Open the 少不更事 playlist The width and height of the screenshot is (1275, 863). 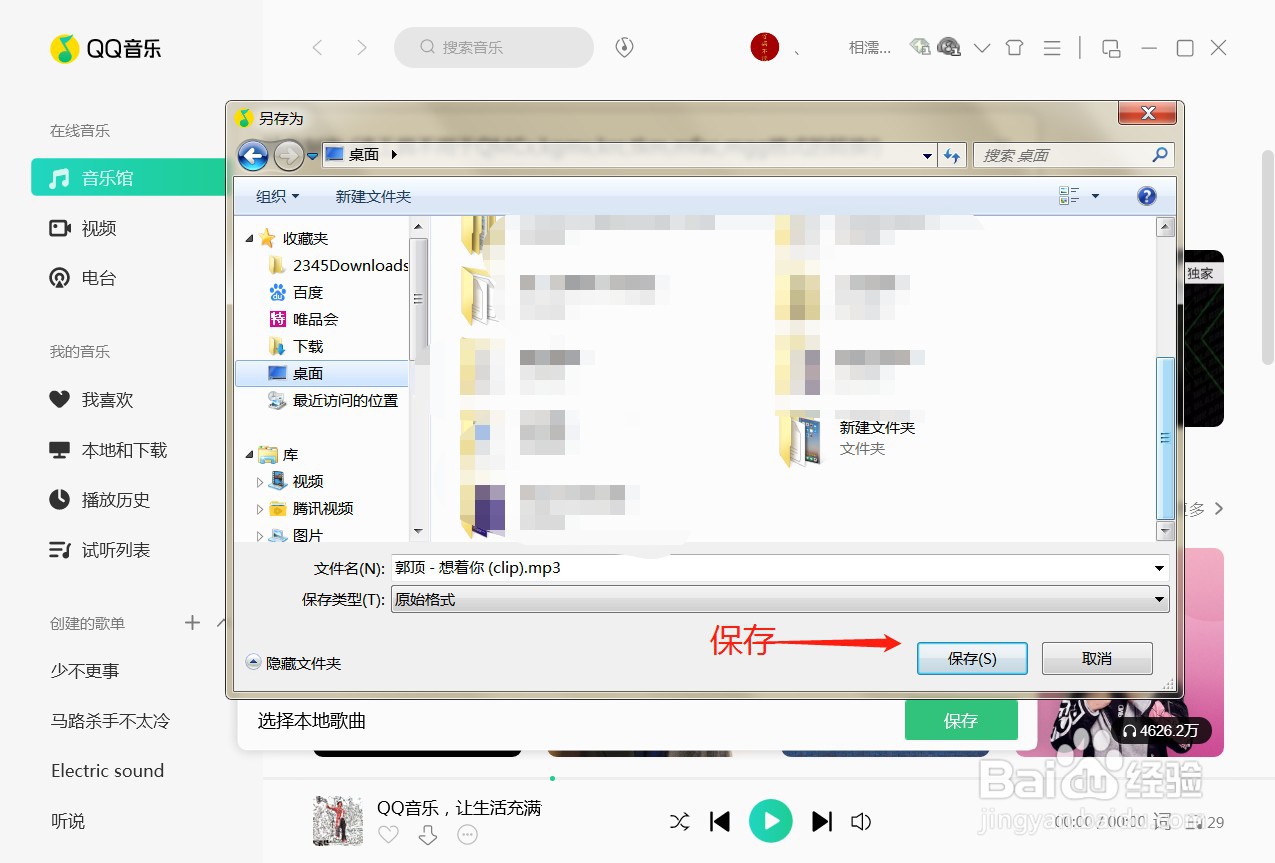85,671
